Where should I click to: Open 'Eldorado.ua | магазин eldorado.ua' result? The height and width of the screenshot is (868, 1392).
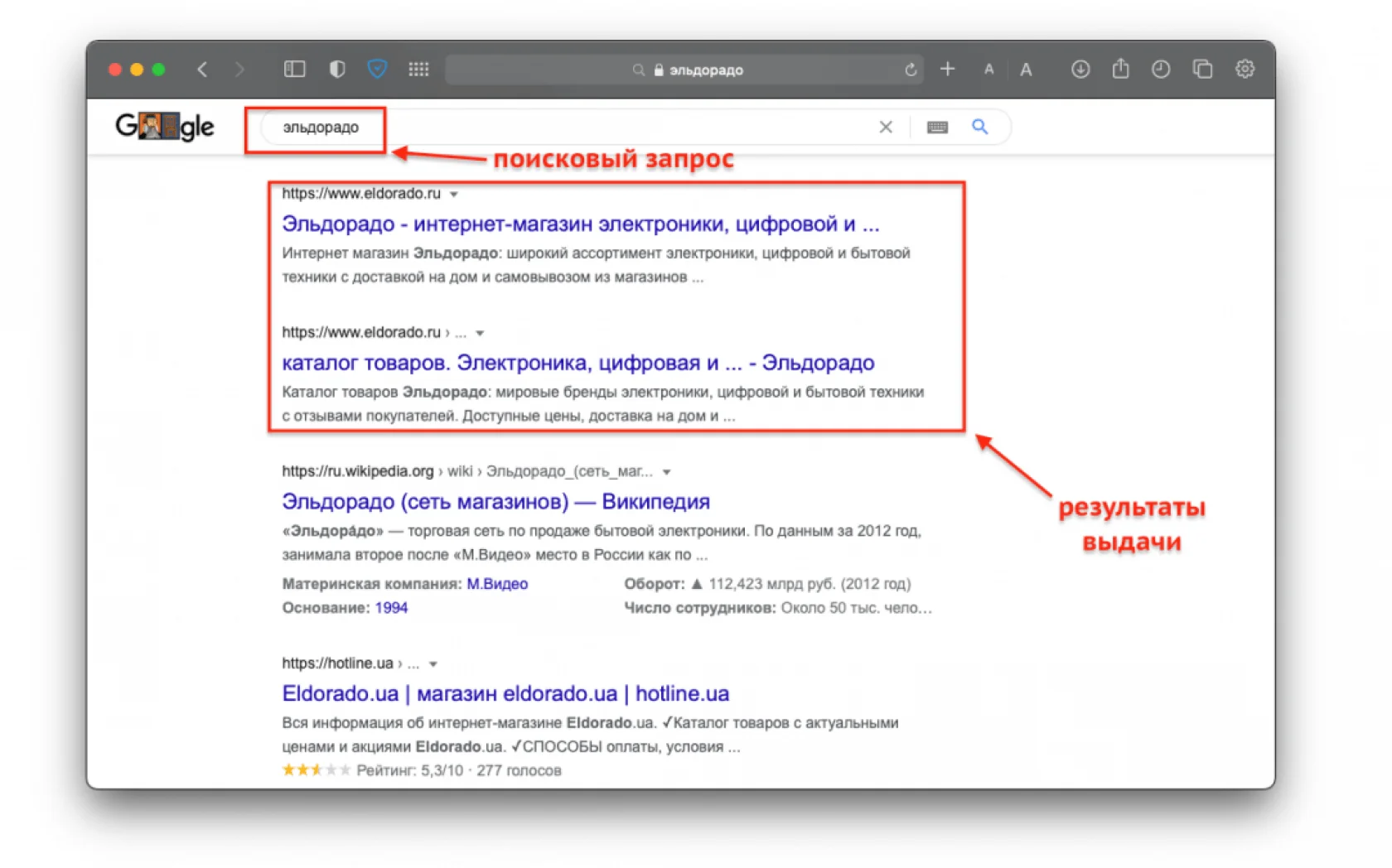click(x=505, y=693)
